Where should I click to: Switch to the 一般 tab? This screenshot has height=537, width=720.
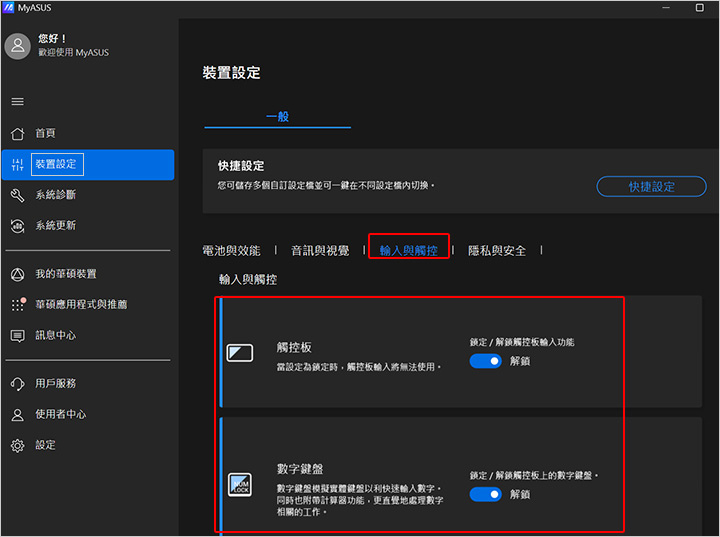coord(277,117)
